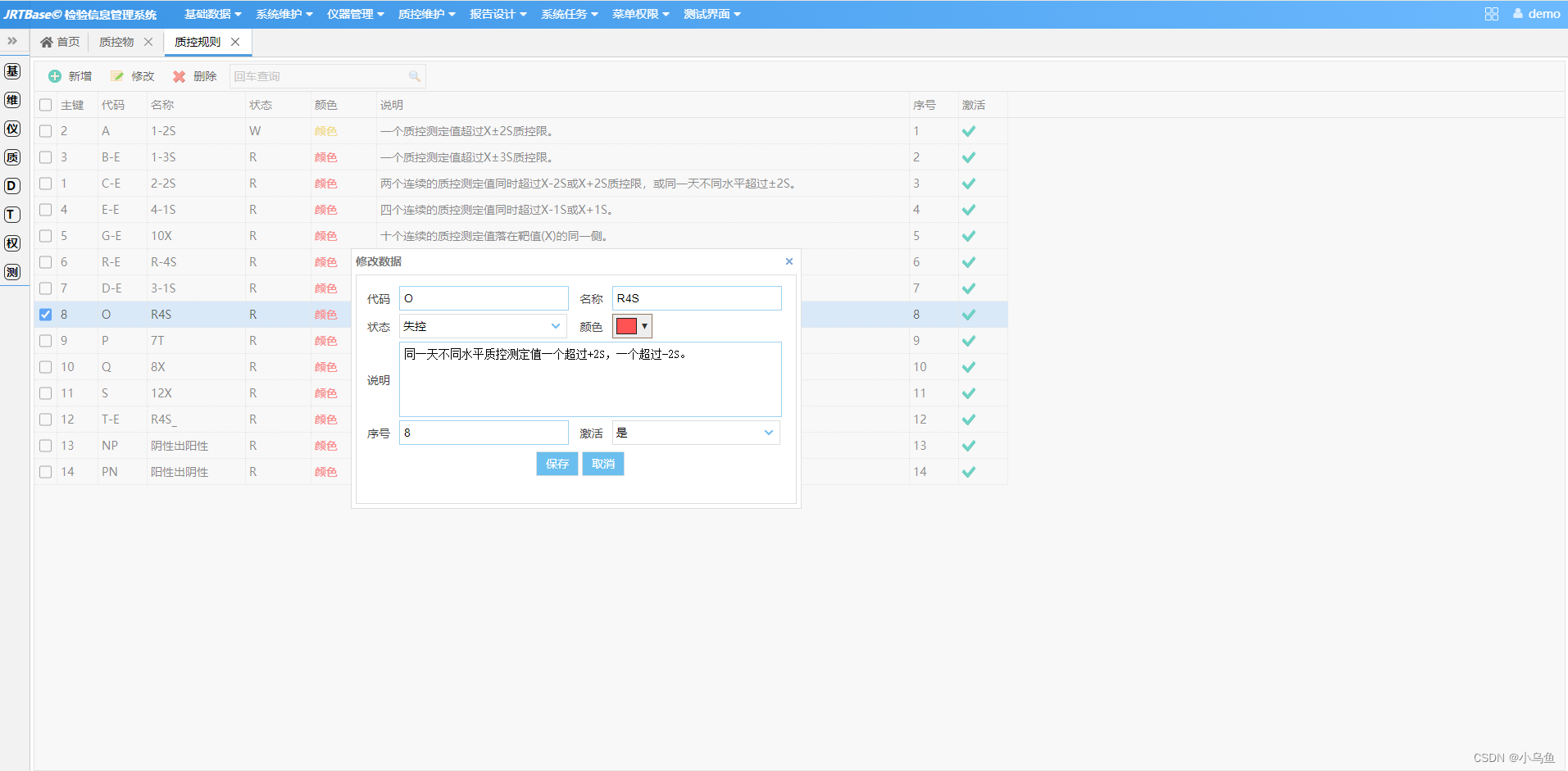Click the demo username link
Image resolution: width=1568 pixels, height=771 pixels.
click(1544, 14)
